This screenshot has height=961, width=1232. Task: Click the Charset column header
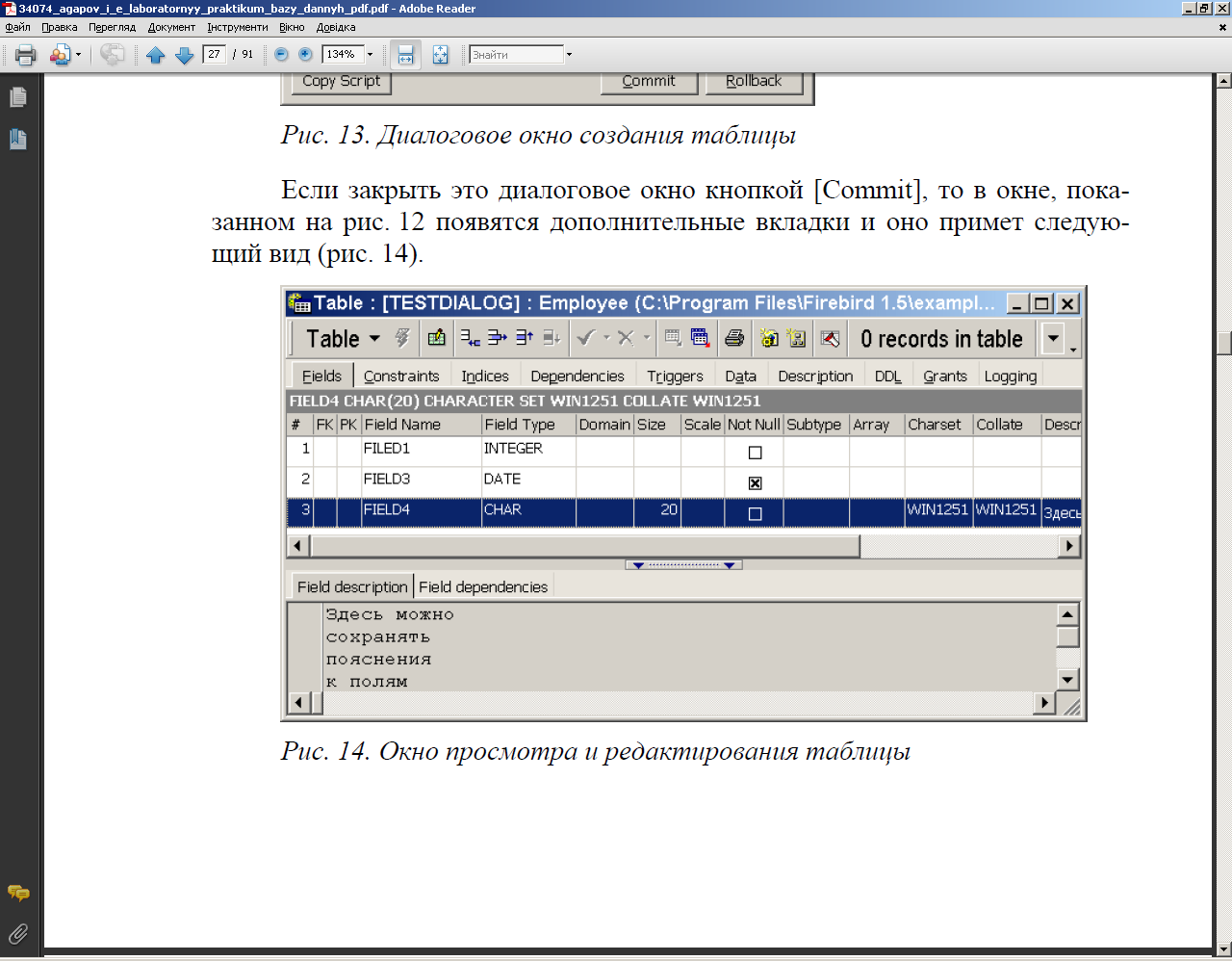[938, 425]
